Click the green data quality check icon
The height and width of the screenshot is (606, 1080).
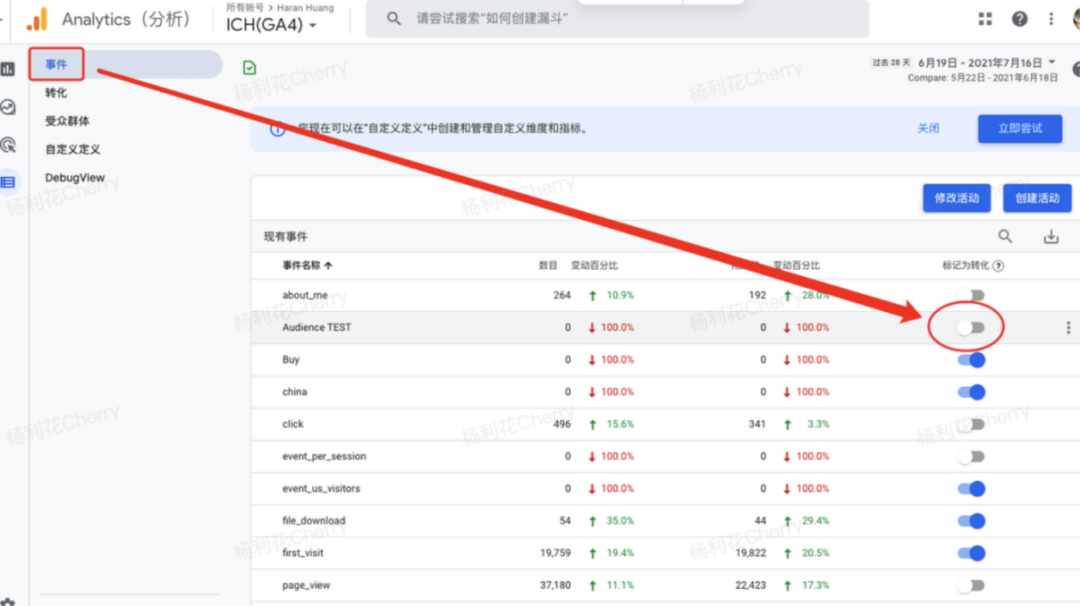[249, 67]
